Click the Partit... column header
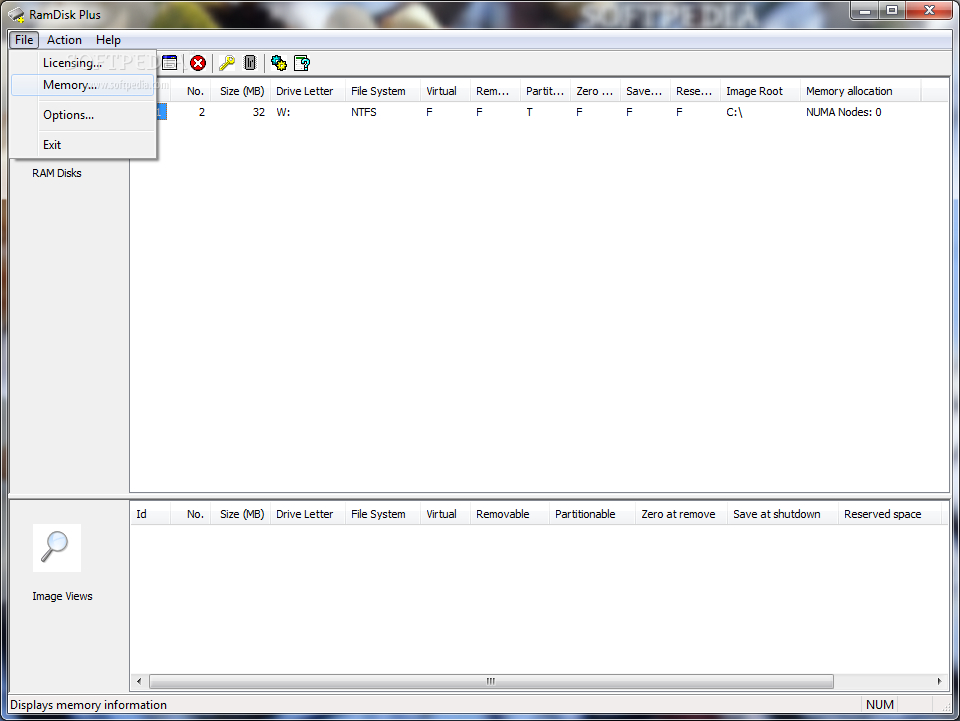 (x=546, y=91)
